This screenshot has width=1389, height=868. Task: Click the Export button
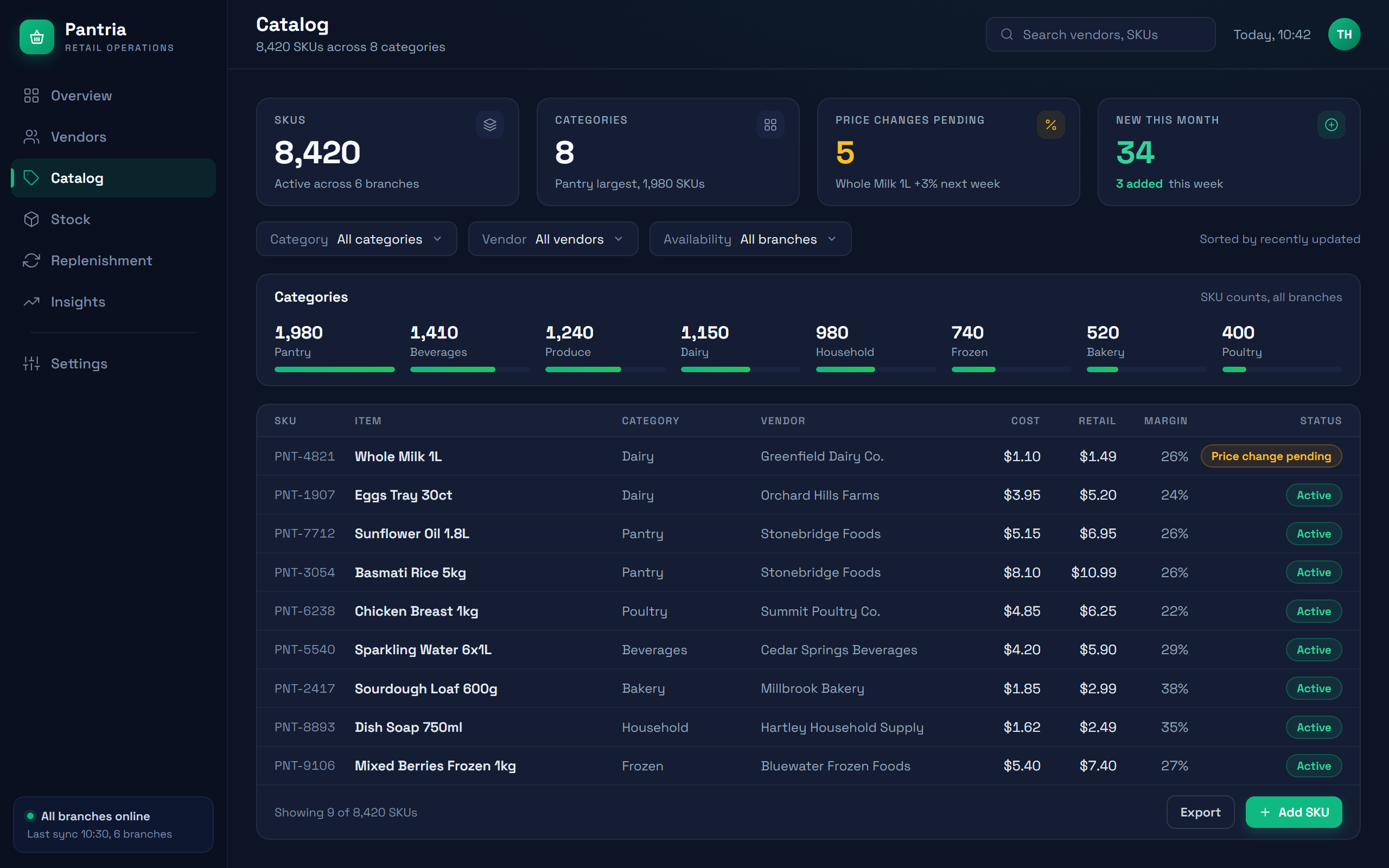[1200, 812]
